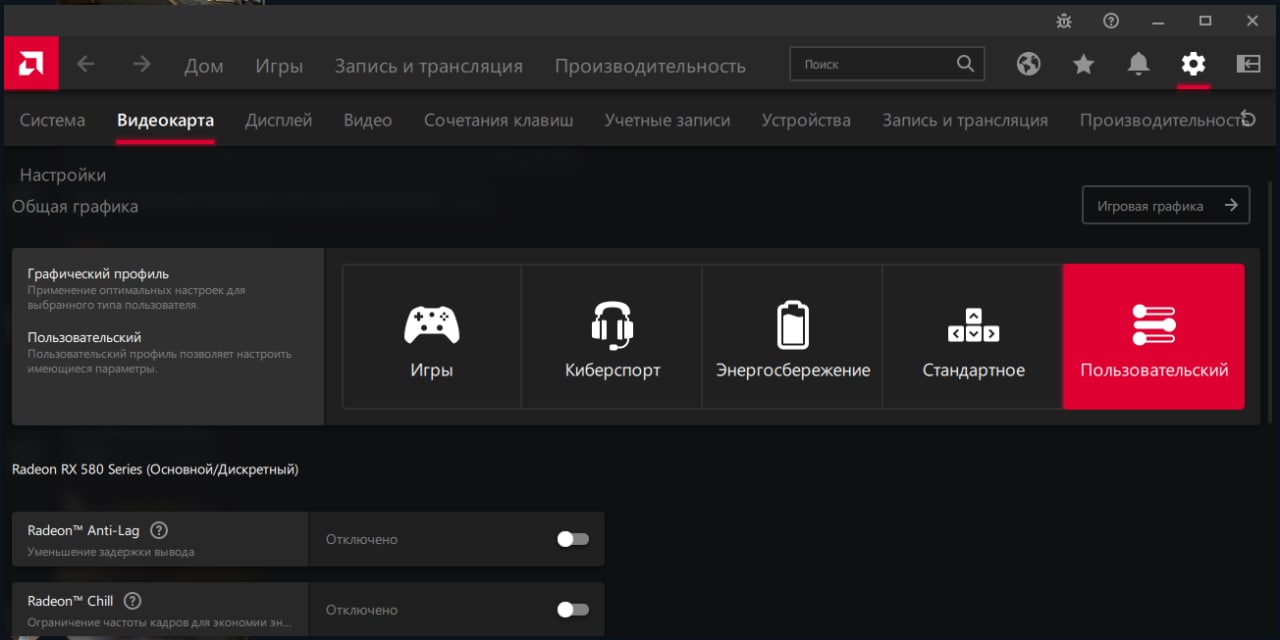Image resolution: width=1280 pixels, height=640 pixels.
Task: Switch to the Система settings tab
Action: pyautogui.click(x=53, y=120)
